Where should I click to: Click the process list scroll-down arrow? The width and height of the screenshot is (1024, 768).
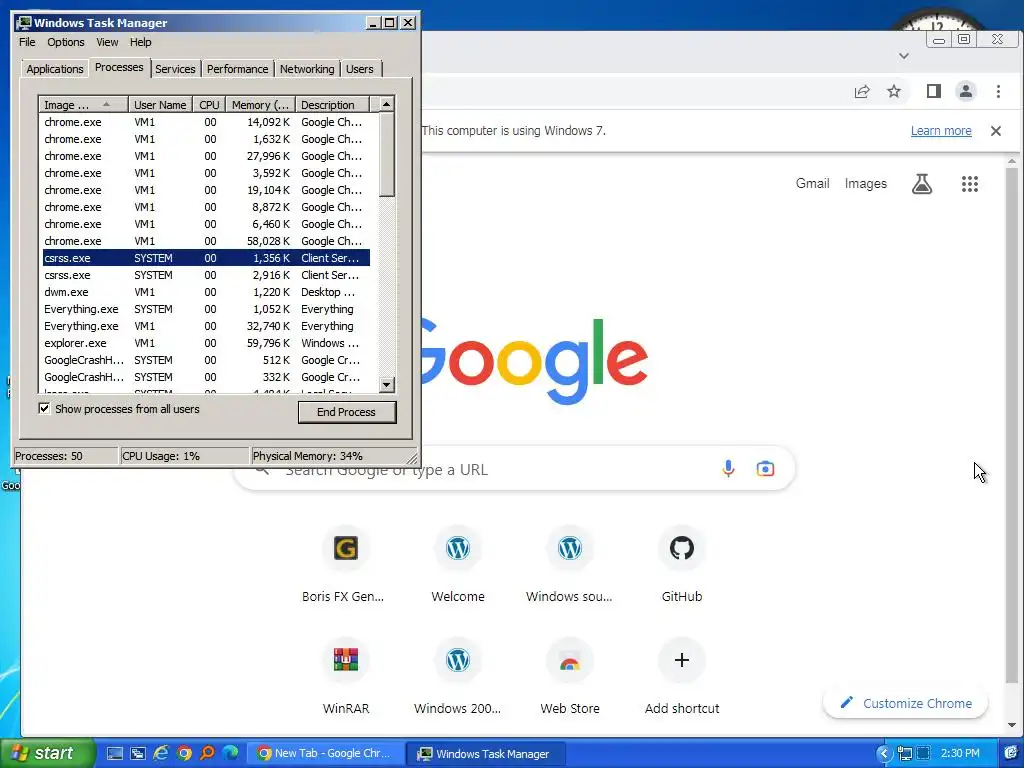tap(387, 385)
